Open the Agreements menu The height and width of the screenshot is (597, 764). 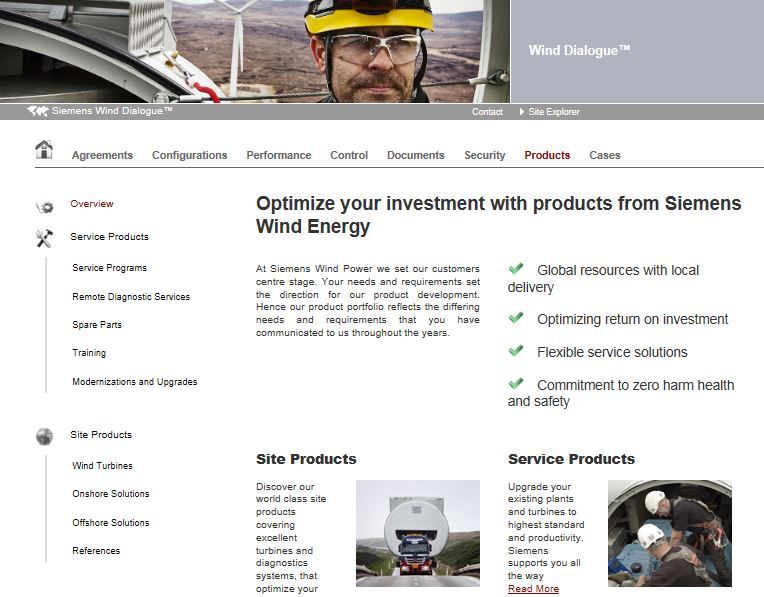[x=102, y=155]
